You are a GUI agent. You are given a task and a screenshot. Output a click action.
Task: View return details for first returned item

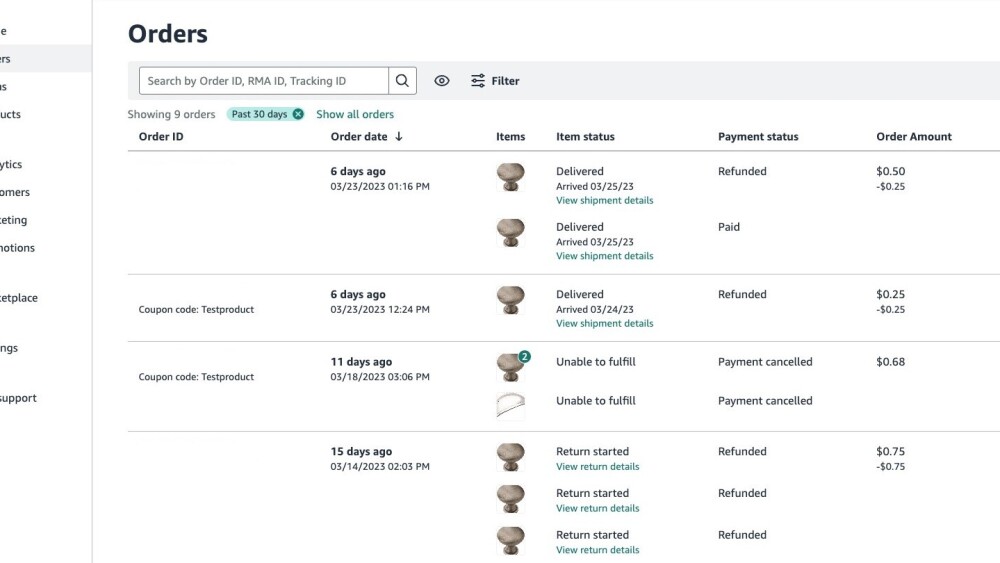(597, 467)
